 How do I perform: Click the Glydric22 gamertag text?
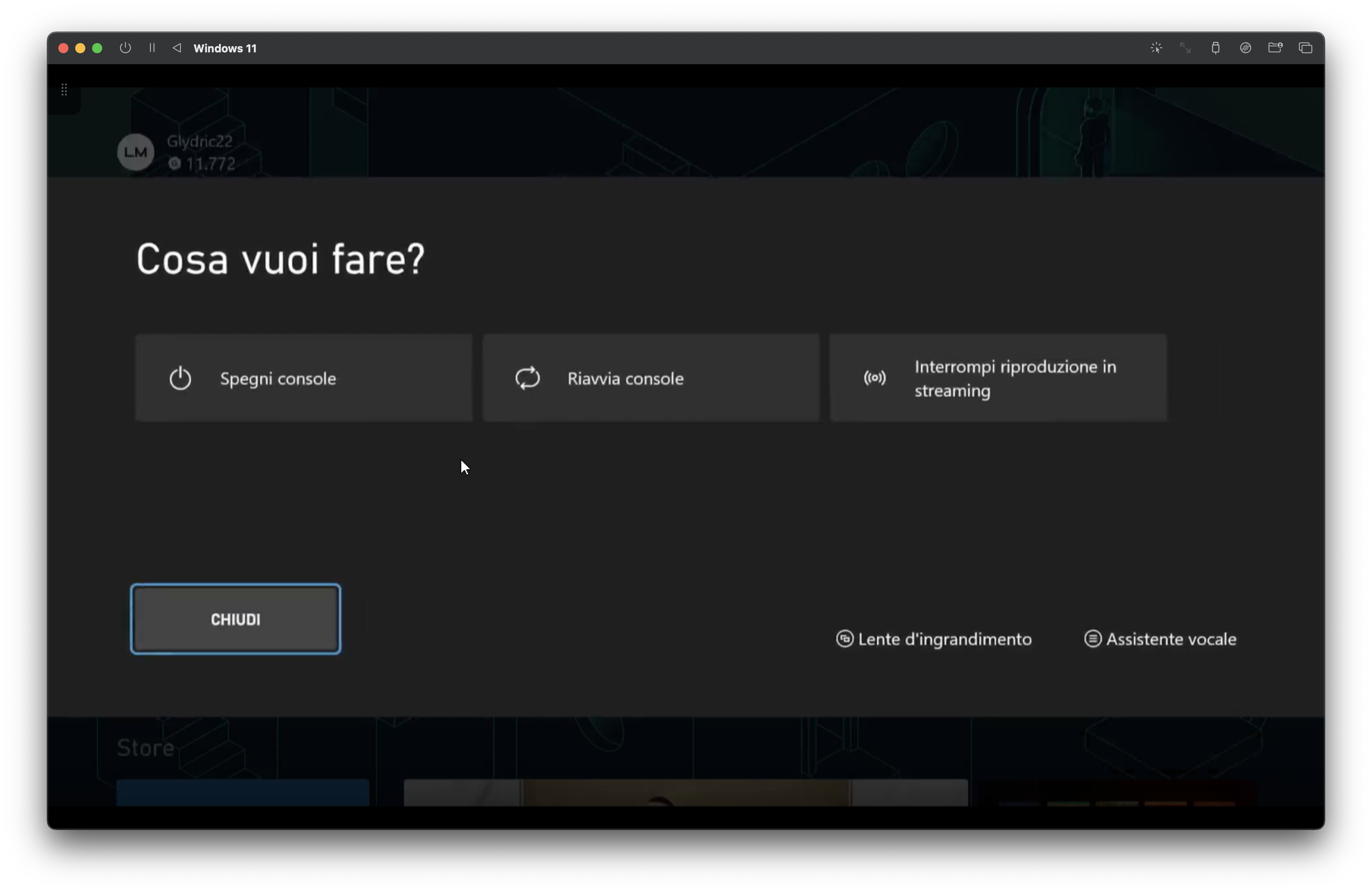[x=199, y=141]
